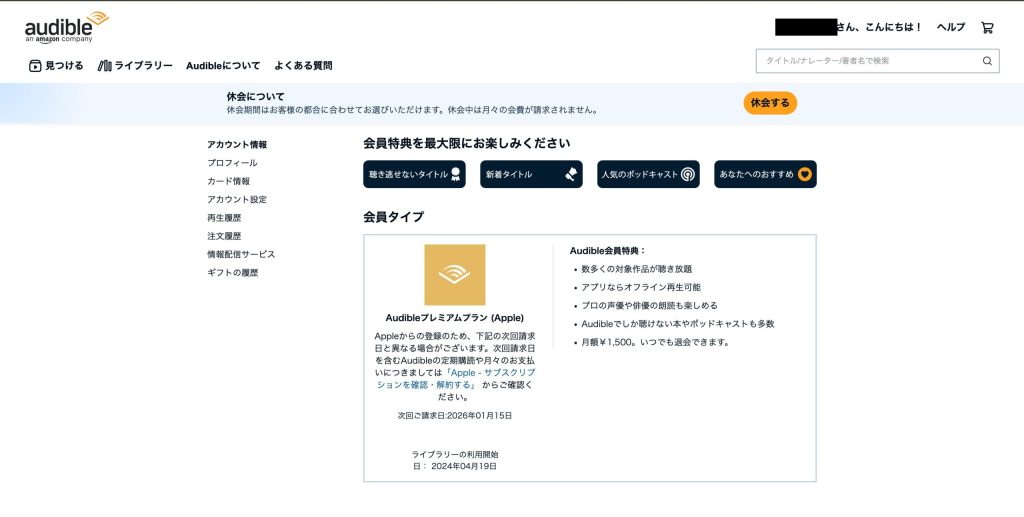
Task: Click the new-arrivals icon on 新着タイトル
Action: point(571,174)
